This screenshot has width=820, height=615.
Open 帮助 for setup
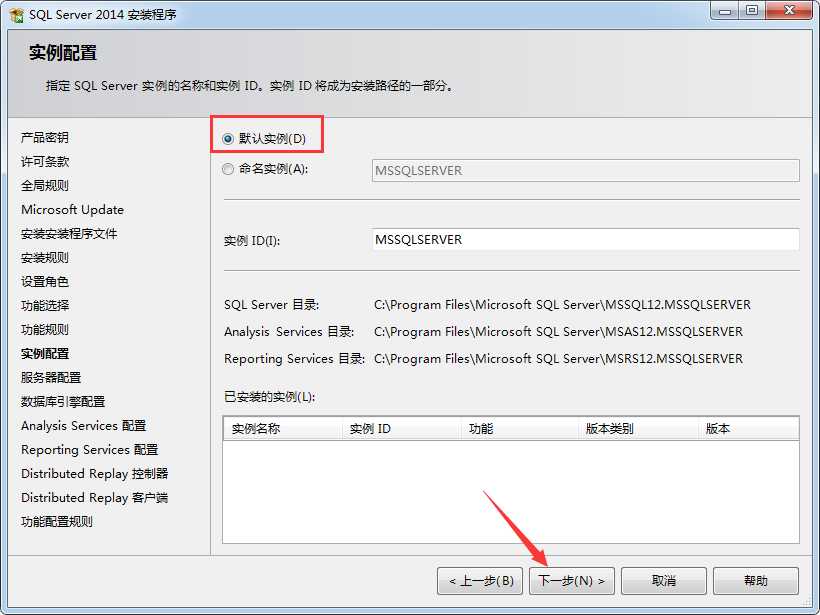tap(756, 580)
